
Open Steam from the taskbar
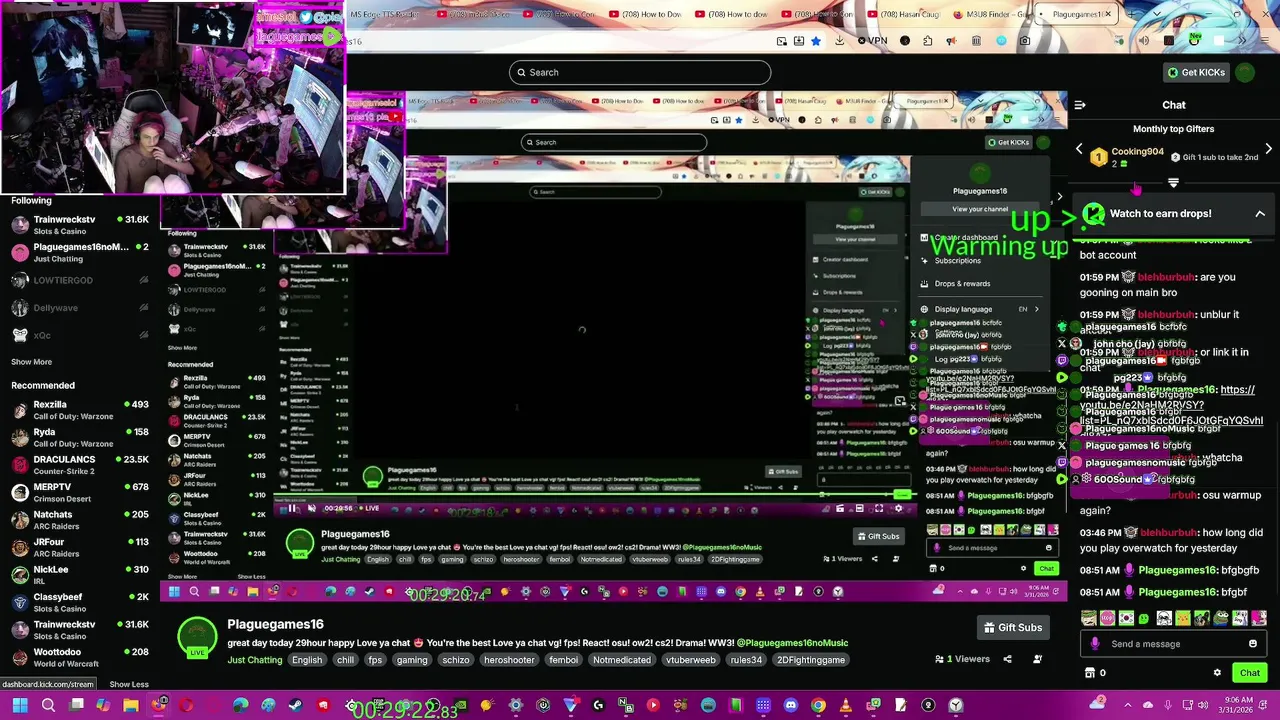pos(295,706)
